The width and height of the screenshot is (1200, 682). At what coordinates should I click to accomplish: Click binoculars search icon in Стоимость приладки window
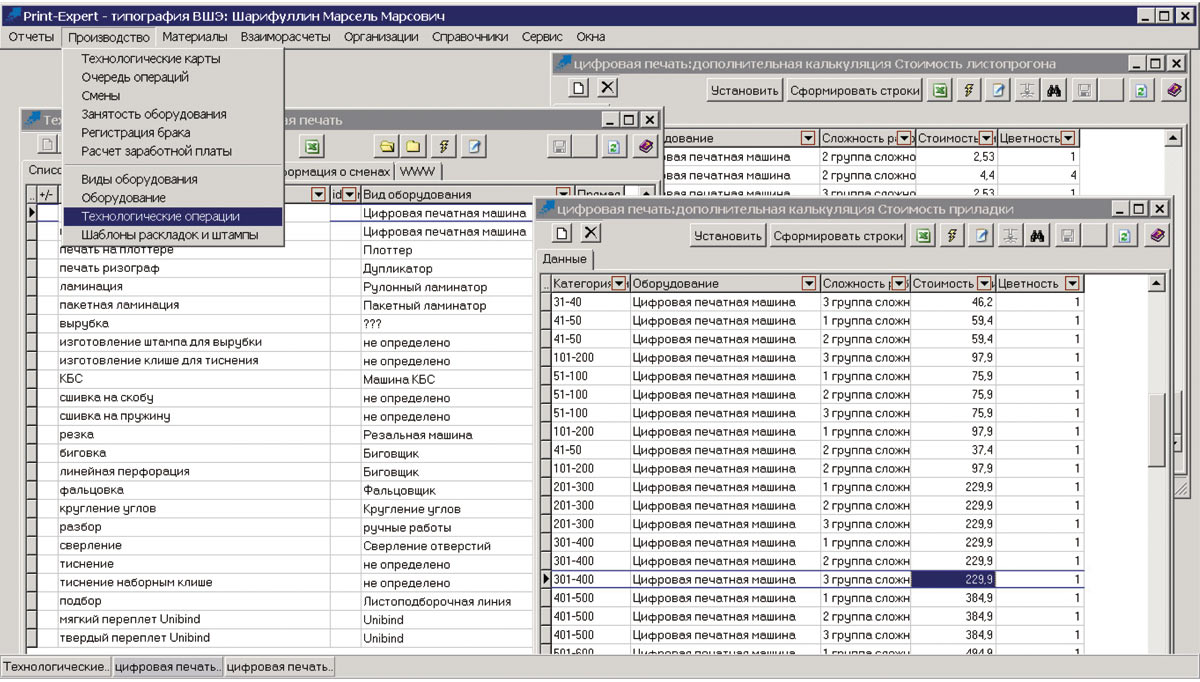point(1038,236)
